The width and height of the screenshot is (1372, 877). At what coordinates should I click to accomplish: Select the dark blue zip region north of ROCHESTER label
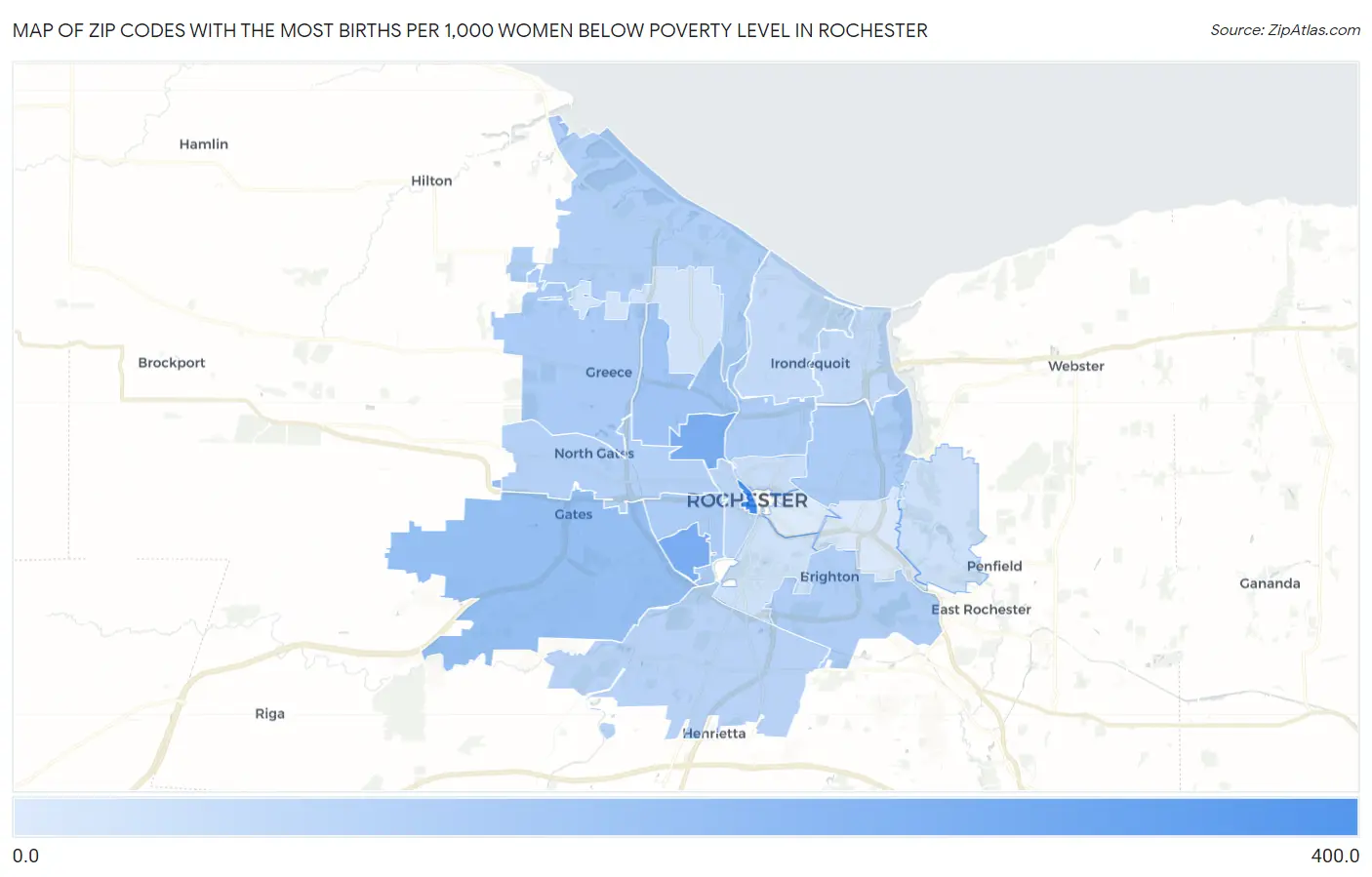703,437
